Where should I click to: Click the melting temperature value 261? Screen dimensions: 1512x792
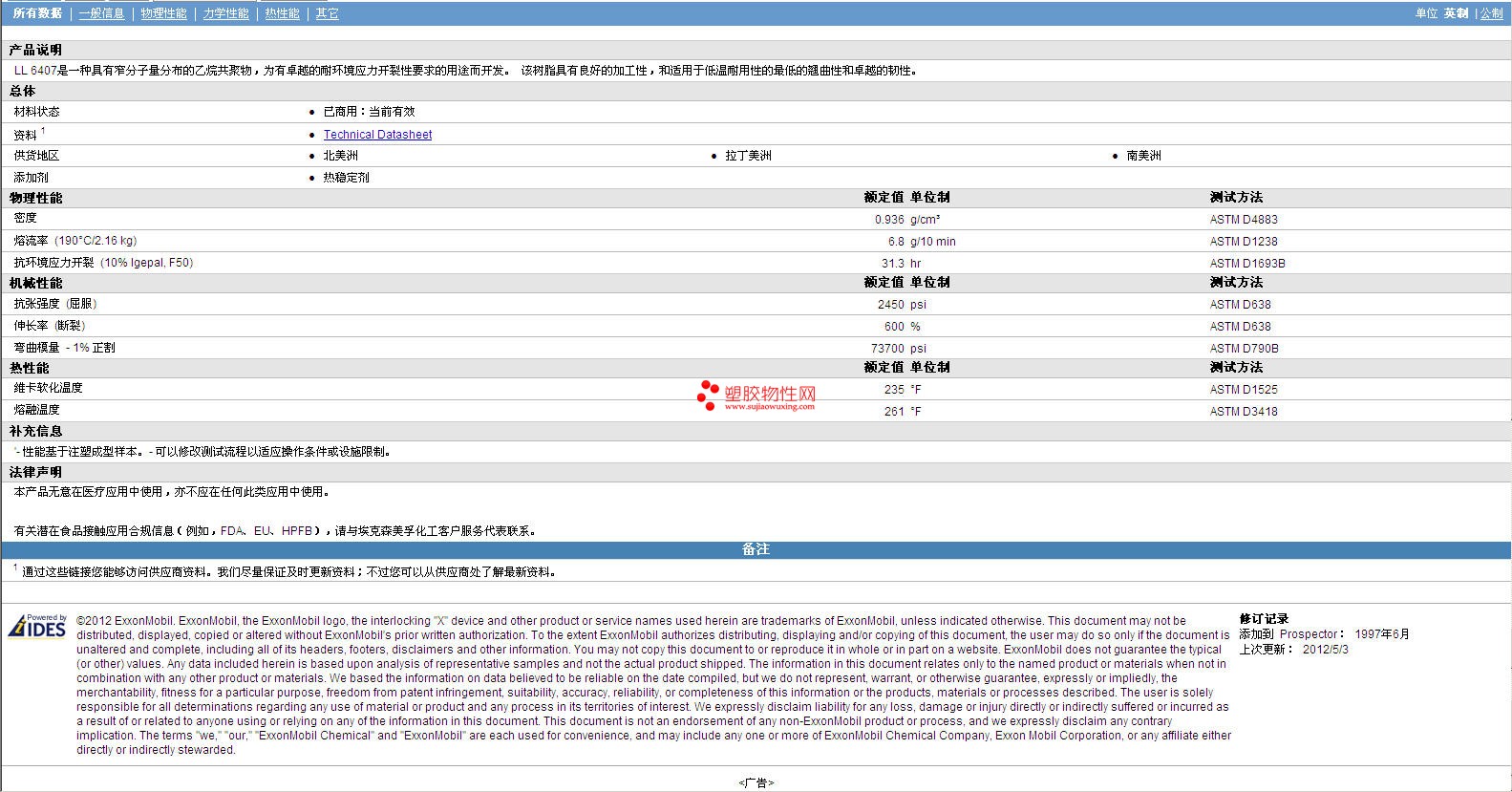coord(894,412)
